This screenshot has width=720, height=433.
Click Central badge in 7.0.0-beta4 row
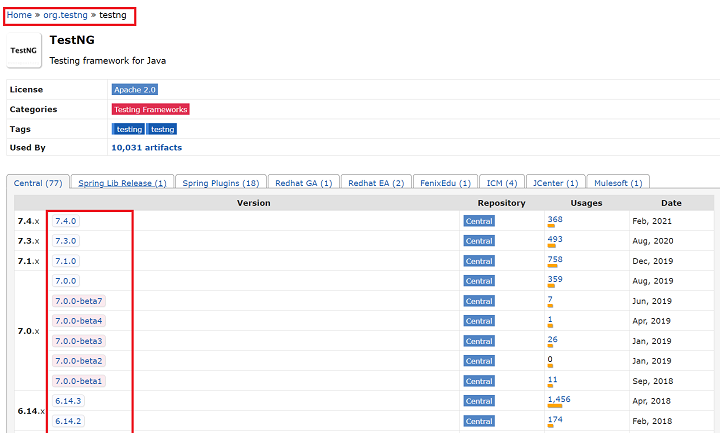point(479,321)
